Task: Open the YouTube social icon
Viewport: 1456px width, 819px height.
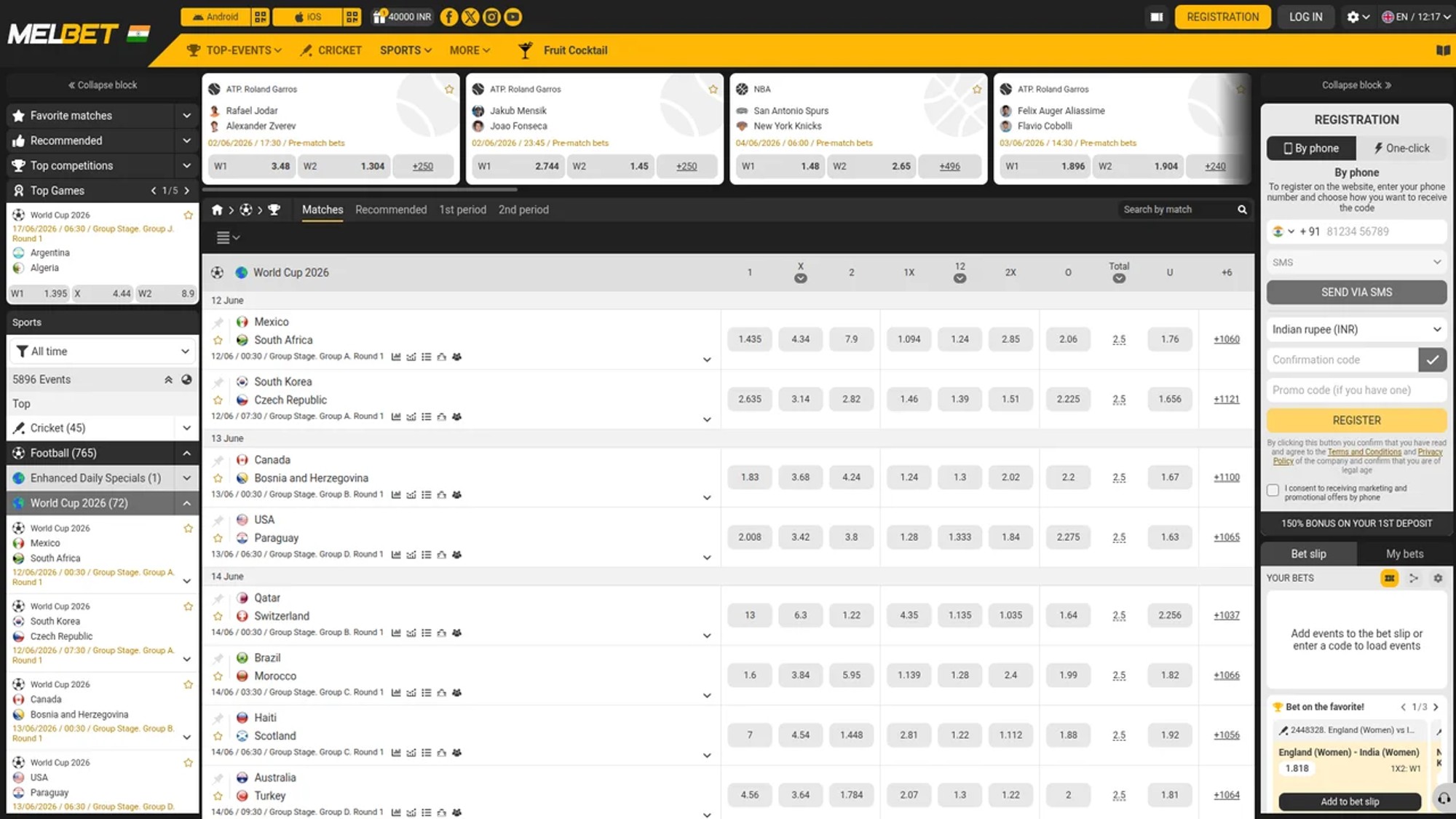Action: click(513, 17)
